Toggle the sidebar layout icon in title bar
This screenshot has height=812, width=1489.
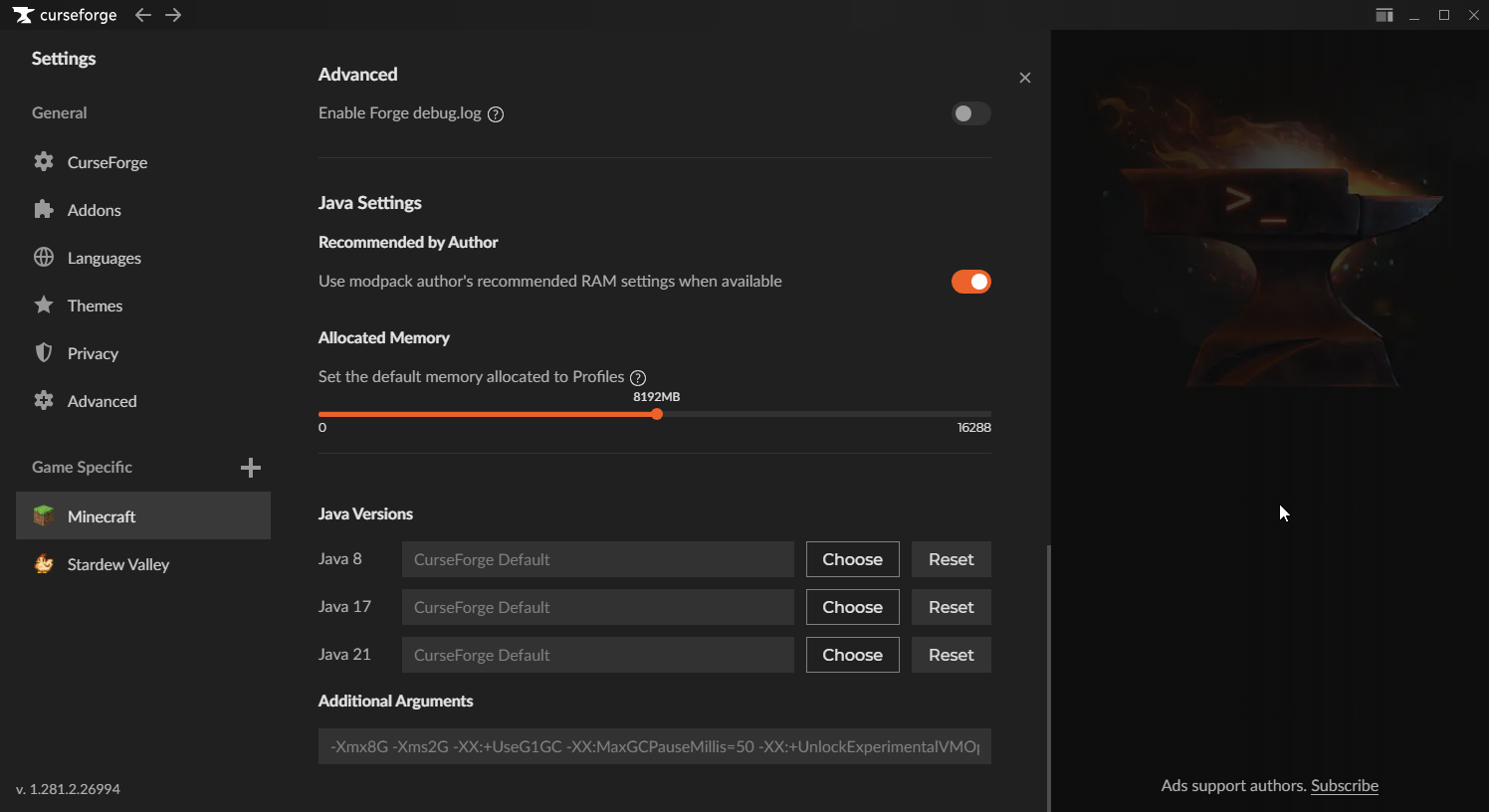pyautogui.click(x=1384, y=15)
